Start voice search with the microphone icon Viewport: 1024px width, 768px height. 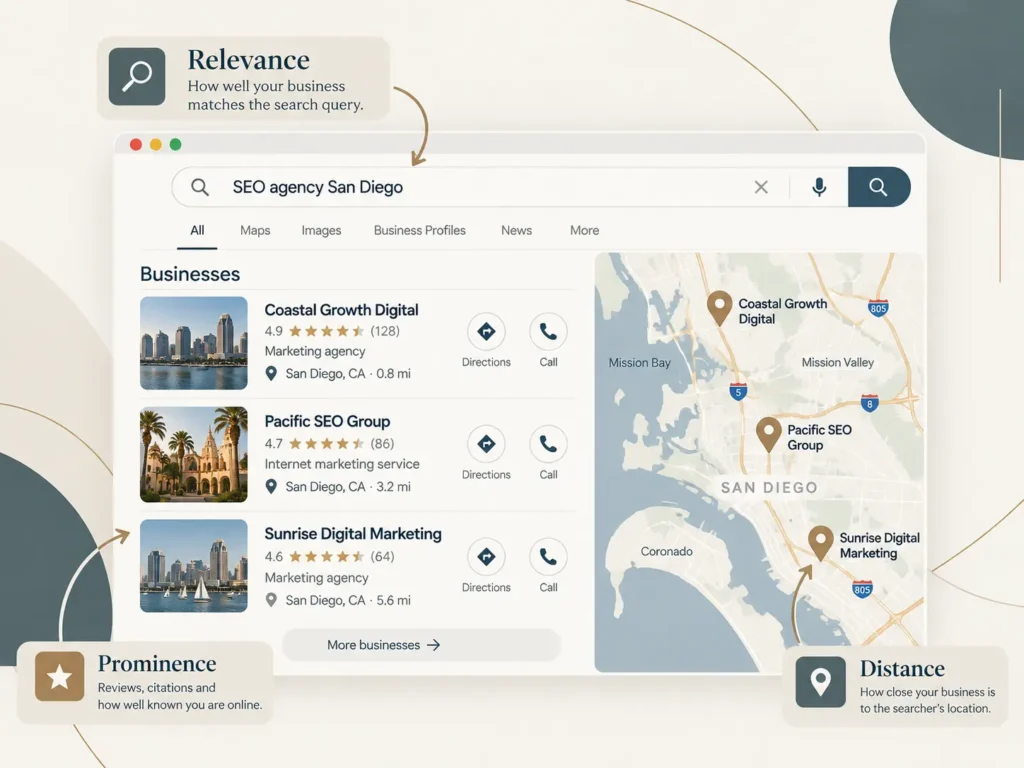pos(819,187)
